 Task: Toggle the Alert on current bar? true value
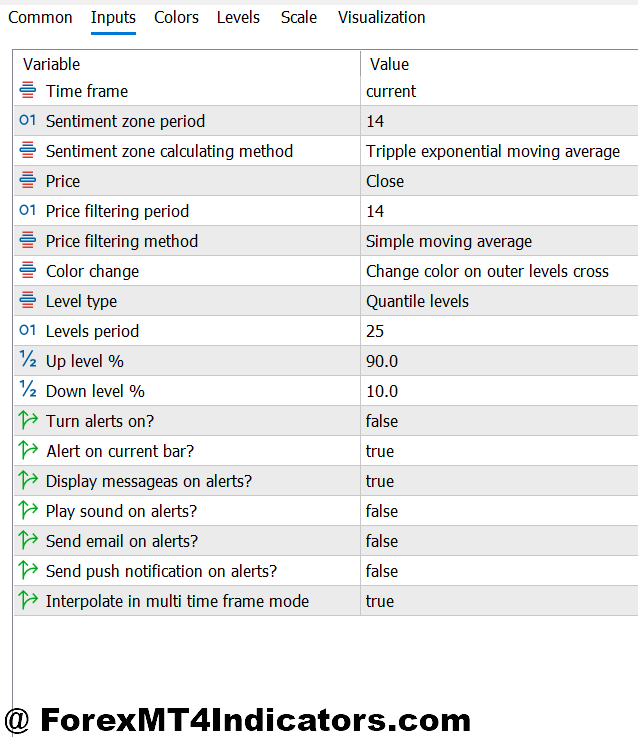(x=380, y=451)
